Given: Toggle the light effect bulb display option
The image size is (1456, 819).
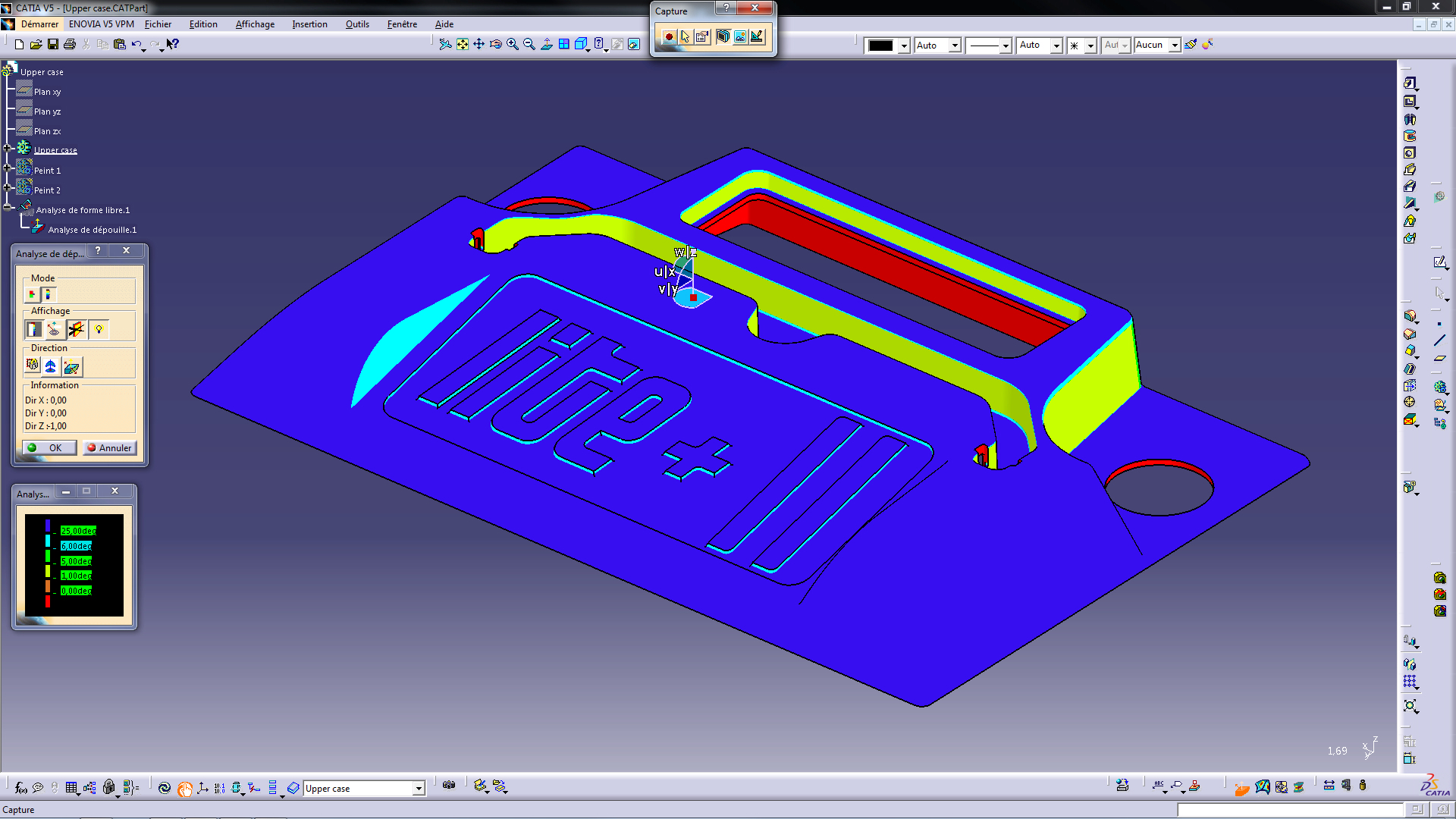Looking at the screenshot, I should [99, 329].
